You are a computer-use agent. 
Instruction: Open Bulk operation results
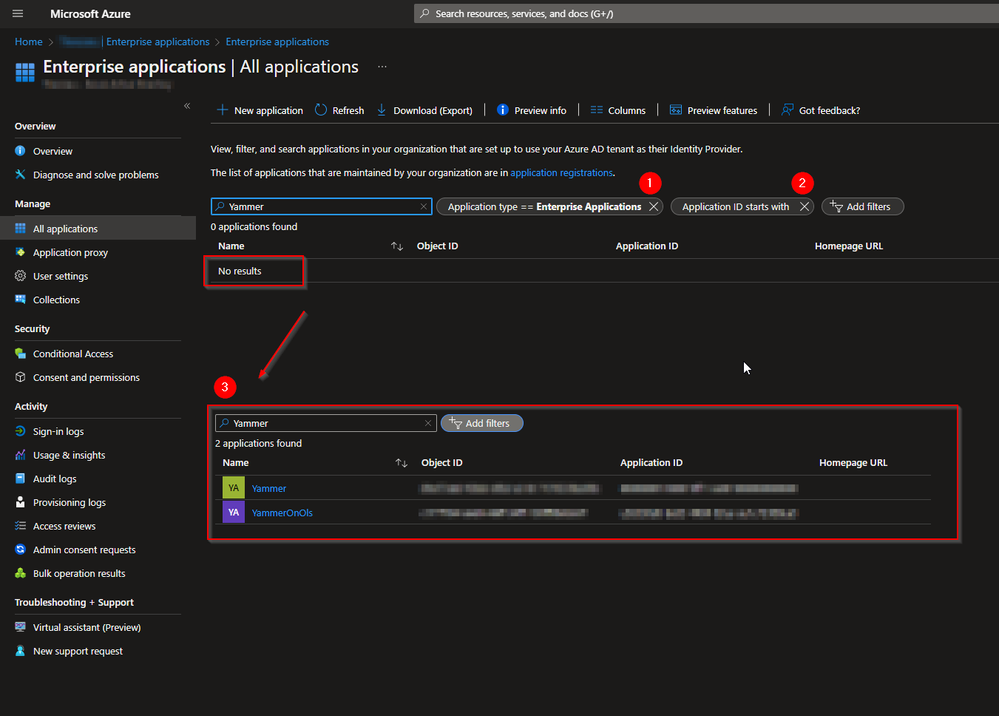(x=79, y=573)
